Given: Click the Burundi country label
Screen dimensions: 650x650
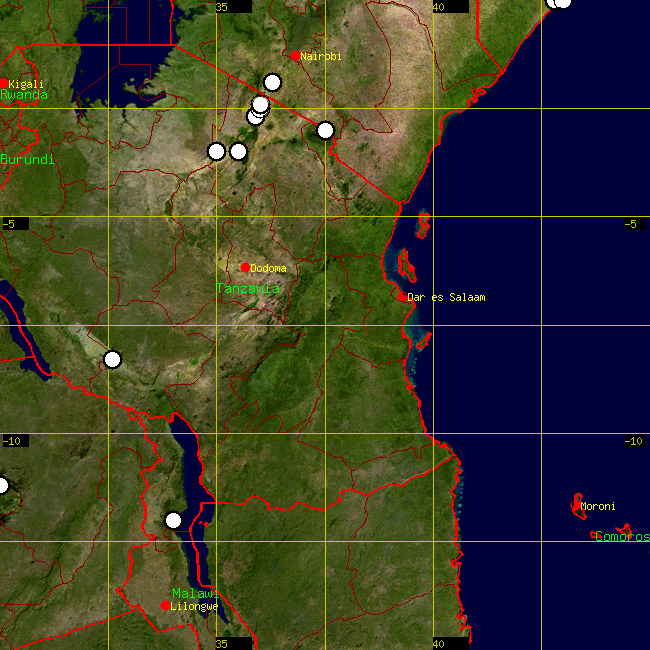Looking at the screenshot, I should pyautogui.click(x=27, y=159).
